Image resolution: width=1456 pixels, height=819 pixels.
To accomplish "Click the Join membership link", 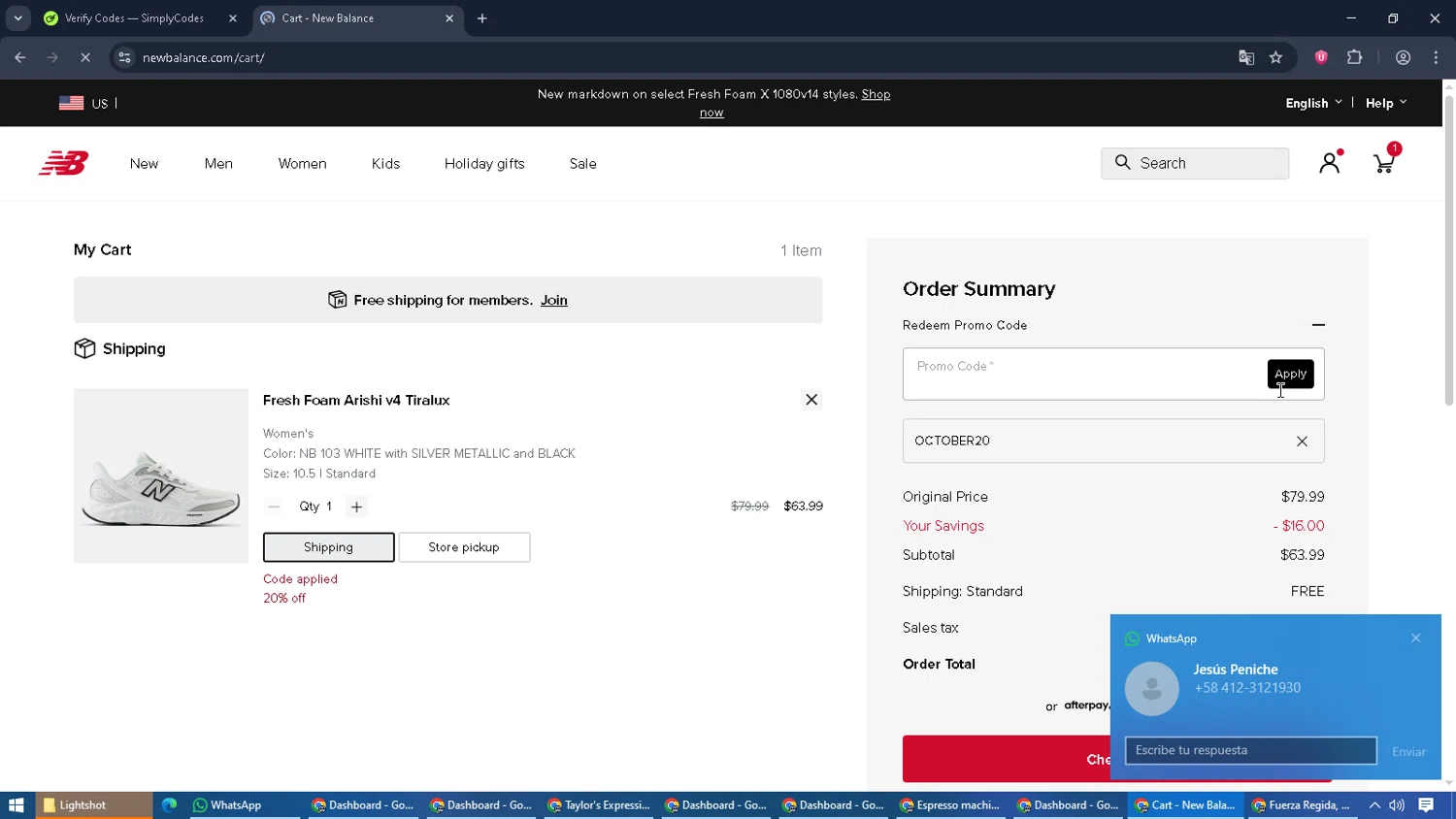I will tap(553, 301).
